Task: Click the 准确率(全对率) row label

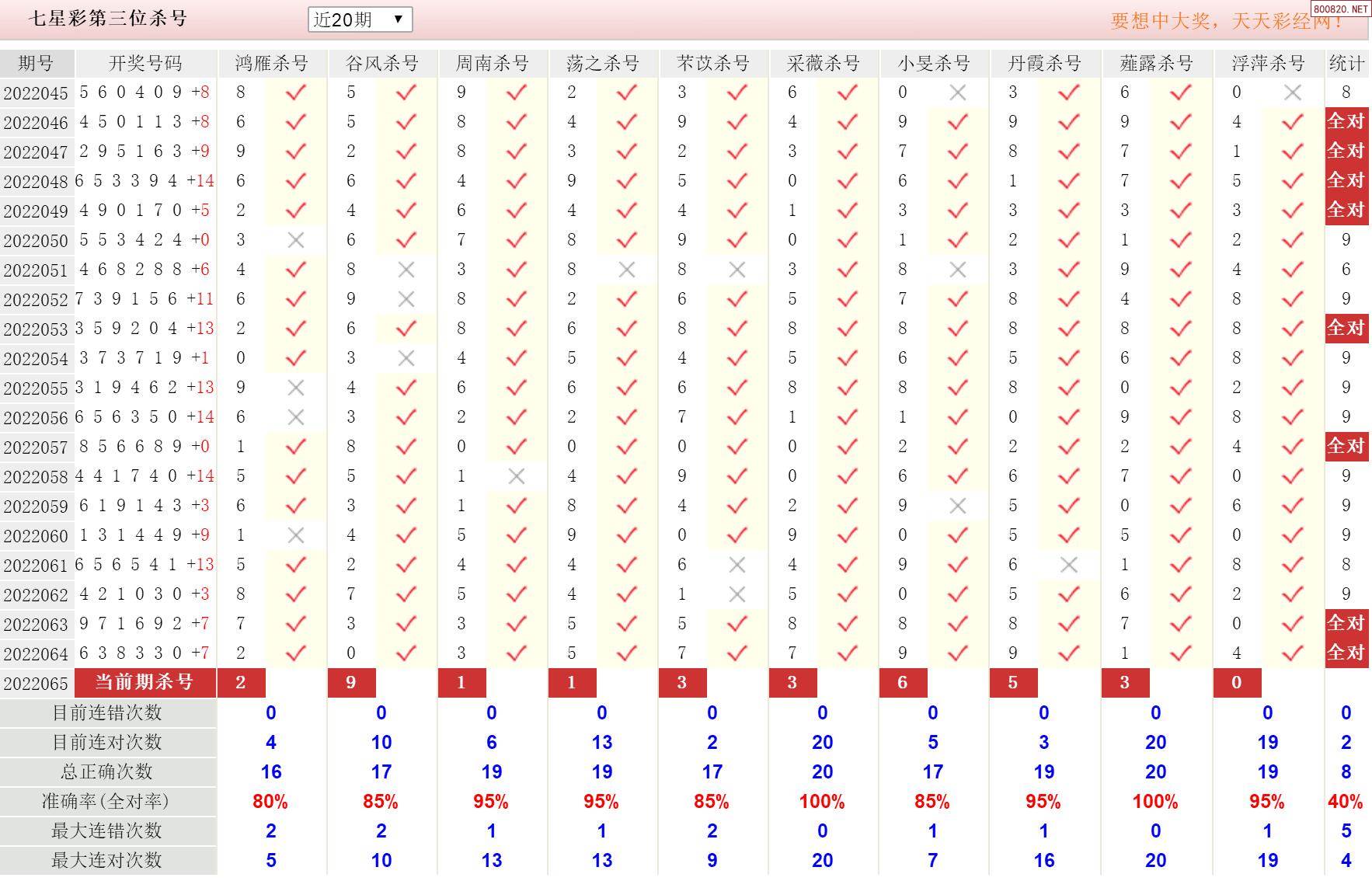Action: tap(107, 802)
